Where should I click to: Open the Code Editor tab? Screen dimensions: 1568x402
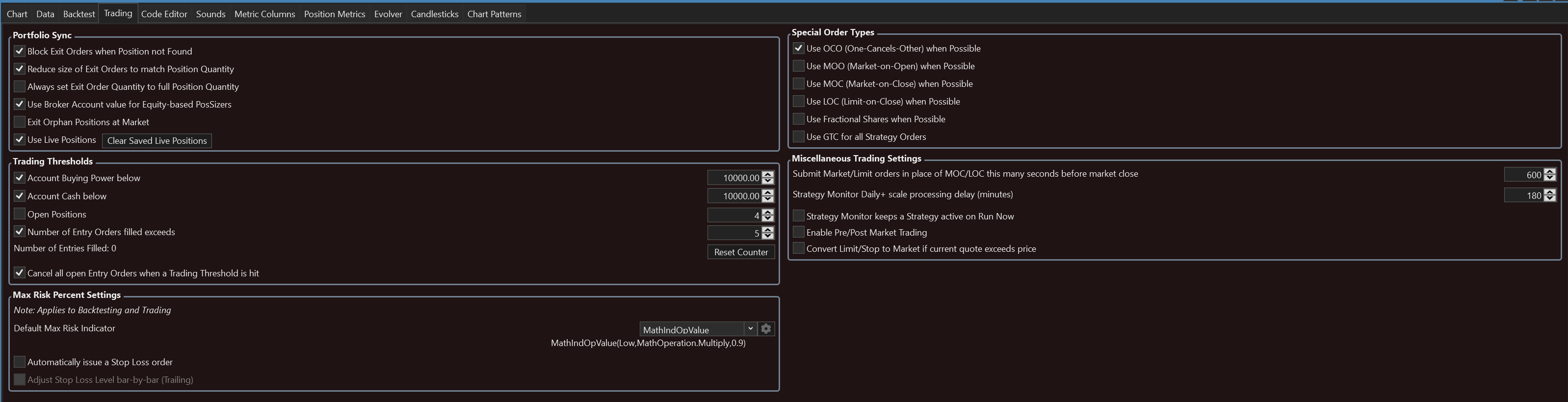[164, 14]
